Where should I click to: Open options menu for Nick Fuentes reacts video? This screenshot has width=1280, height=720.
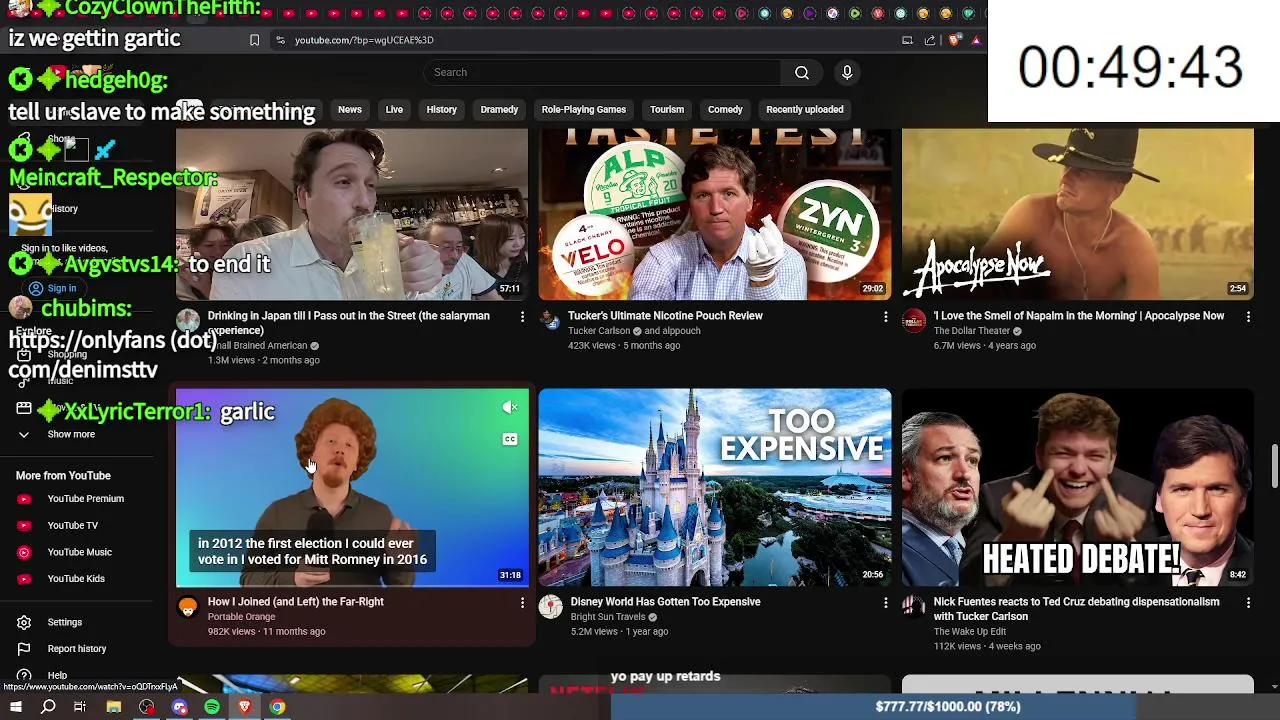(1248, 603)
